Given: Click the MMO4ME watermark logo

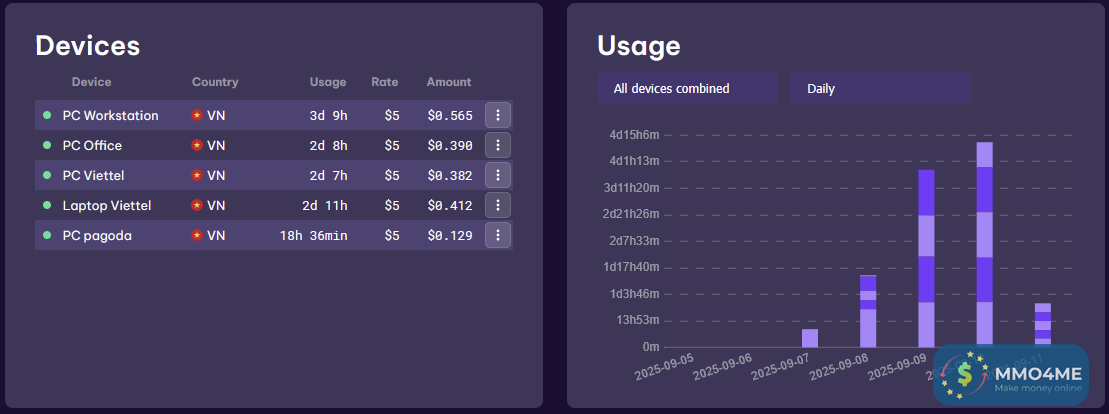Looking at the screenshot, I should (x=1010, y=376).
